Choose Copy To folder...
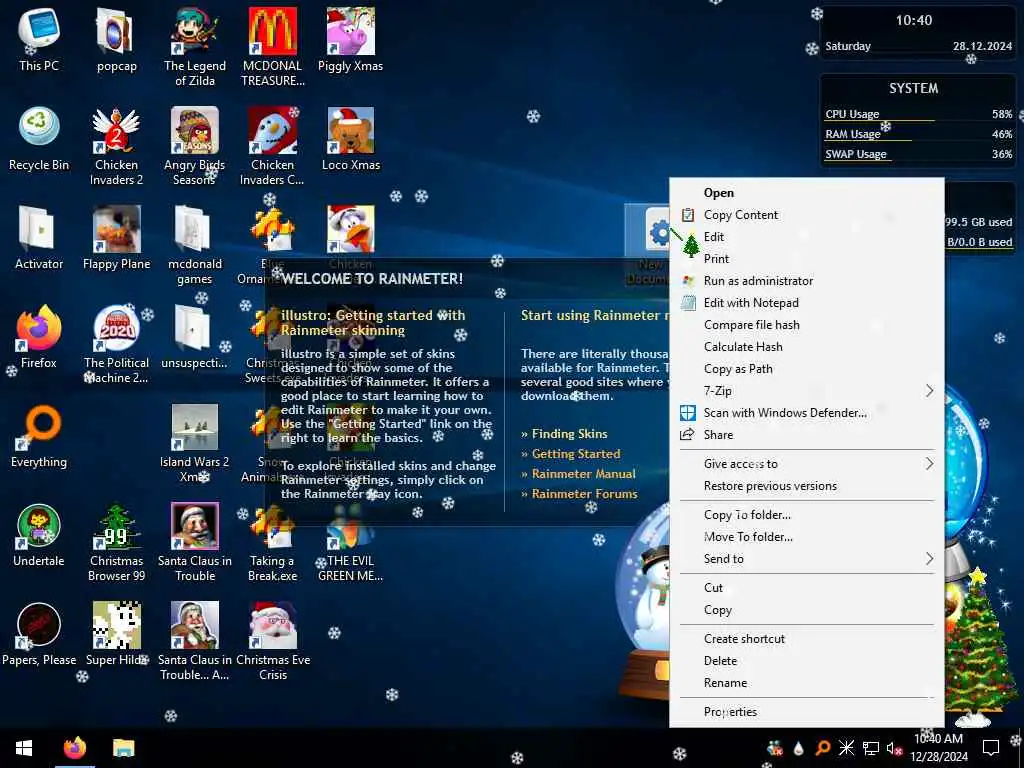1024x768 pixels. pos(807,515)
